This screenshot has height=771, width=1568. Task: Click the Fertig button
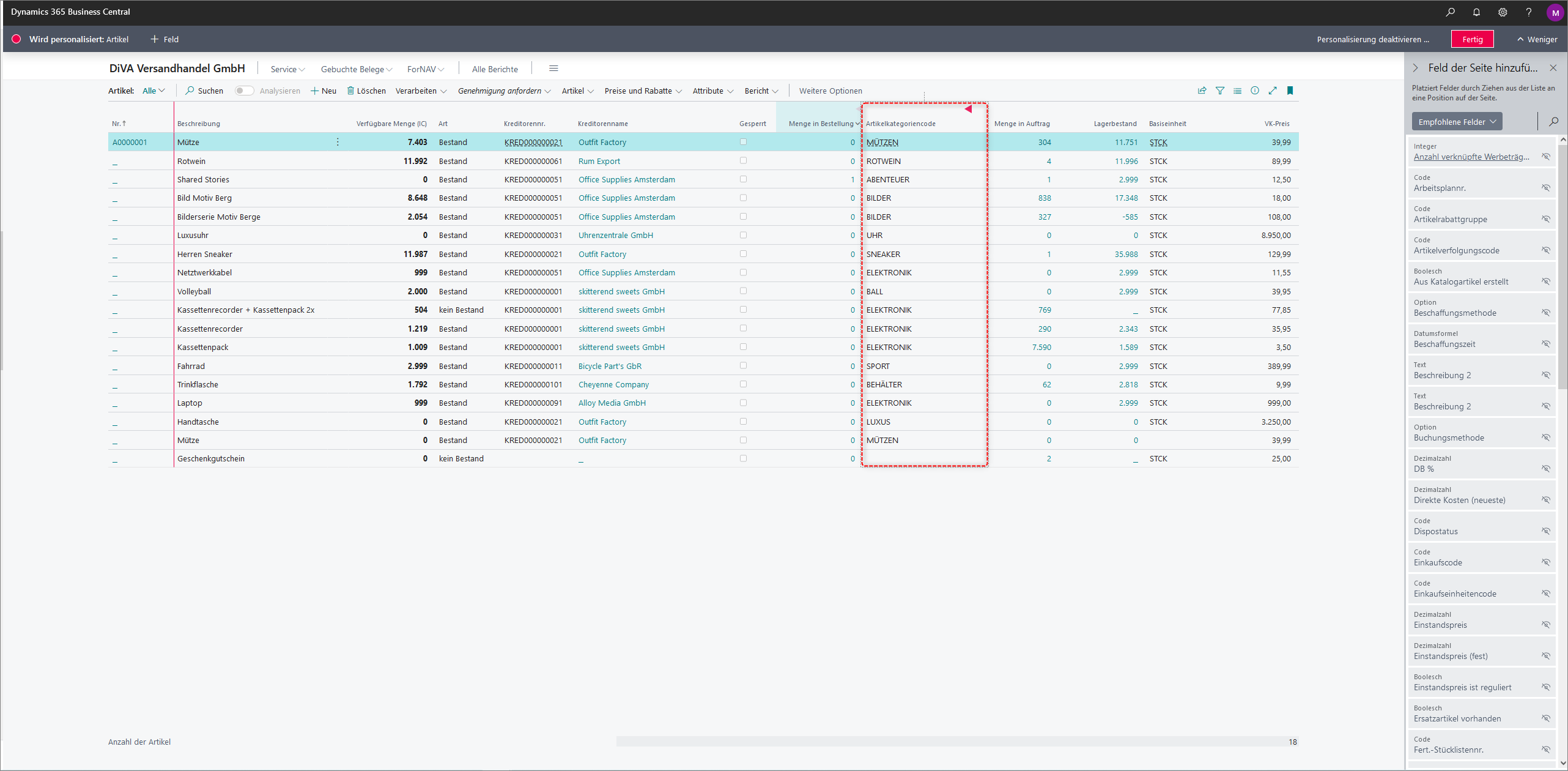[1473, 39]
